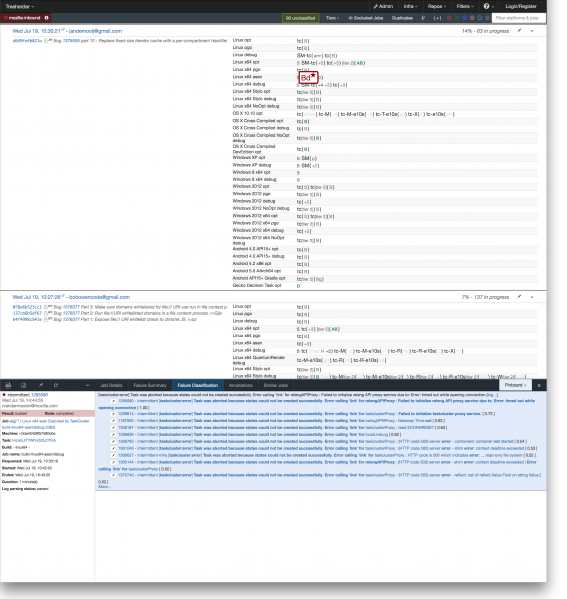Toggle the Duplicates display option
Screen dimensions: 567x599
coord(402,18)
